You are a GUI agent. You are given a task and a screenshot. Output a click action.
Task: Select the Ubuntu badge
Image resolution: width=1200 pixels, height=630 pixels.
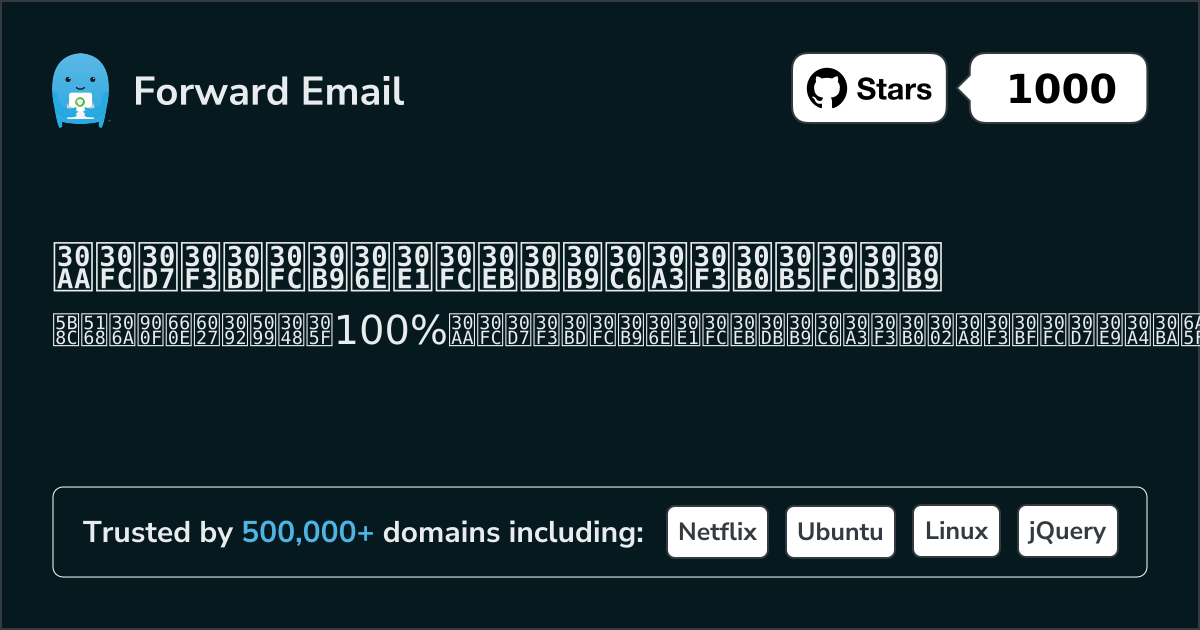[x=840, y=532]
